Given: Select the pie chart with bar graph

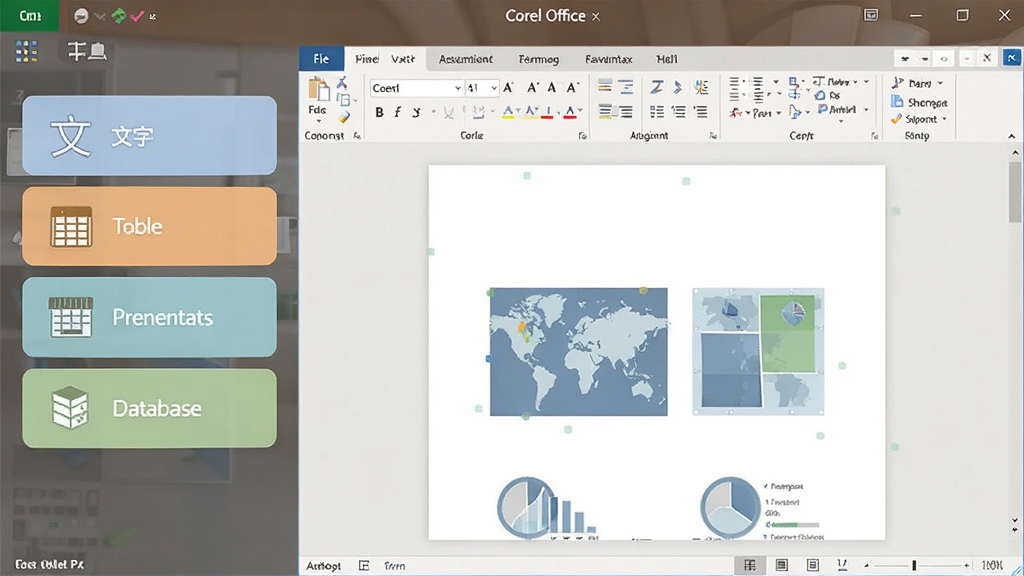Looking at the screenshot, I should pos(547,507).
